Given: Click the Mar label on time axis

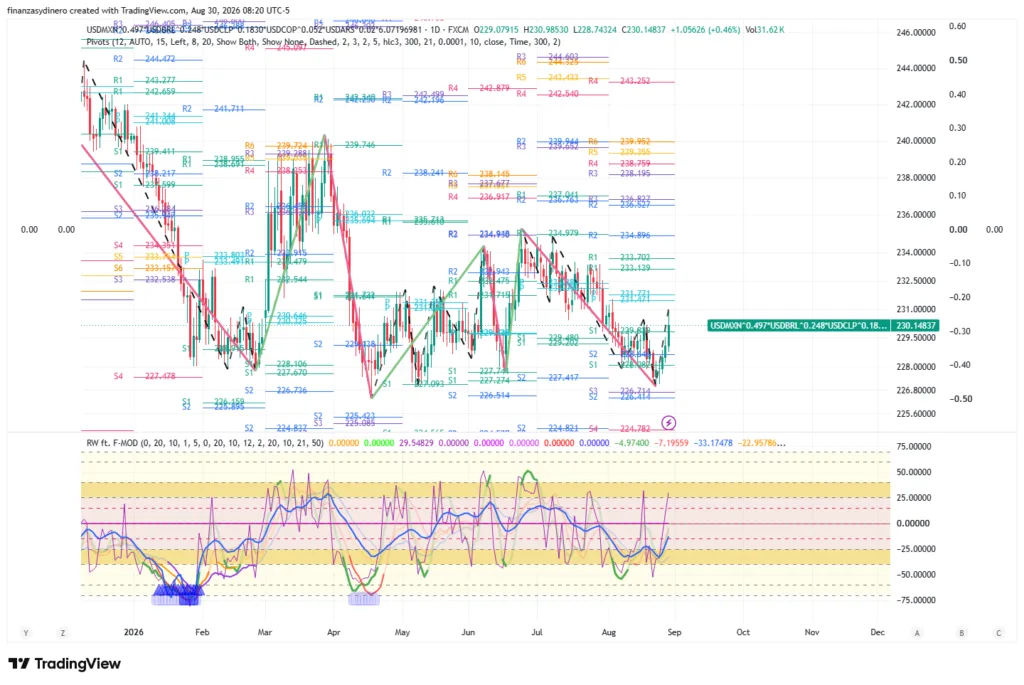Looking at the screenshot, I should pyautogui.click(x=264, y=632).
